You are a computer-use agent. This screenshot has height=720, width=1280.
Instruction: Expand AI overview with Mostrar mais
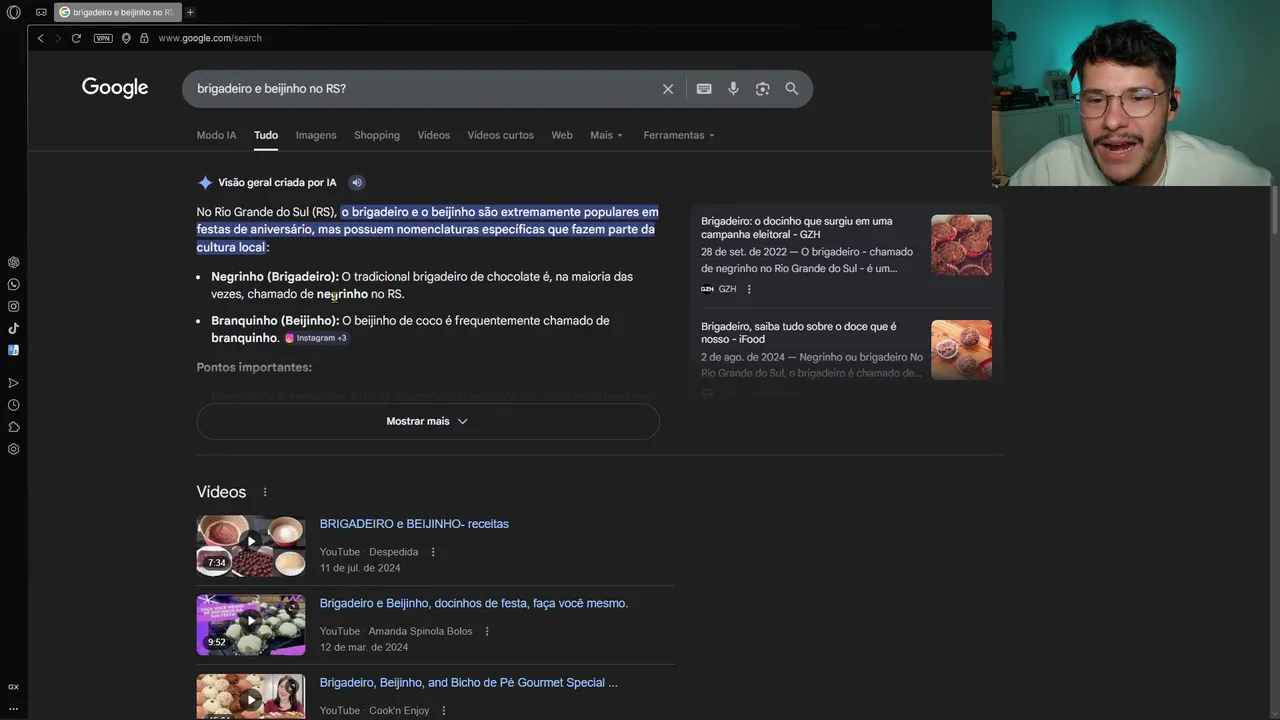[428, 421]
